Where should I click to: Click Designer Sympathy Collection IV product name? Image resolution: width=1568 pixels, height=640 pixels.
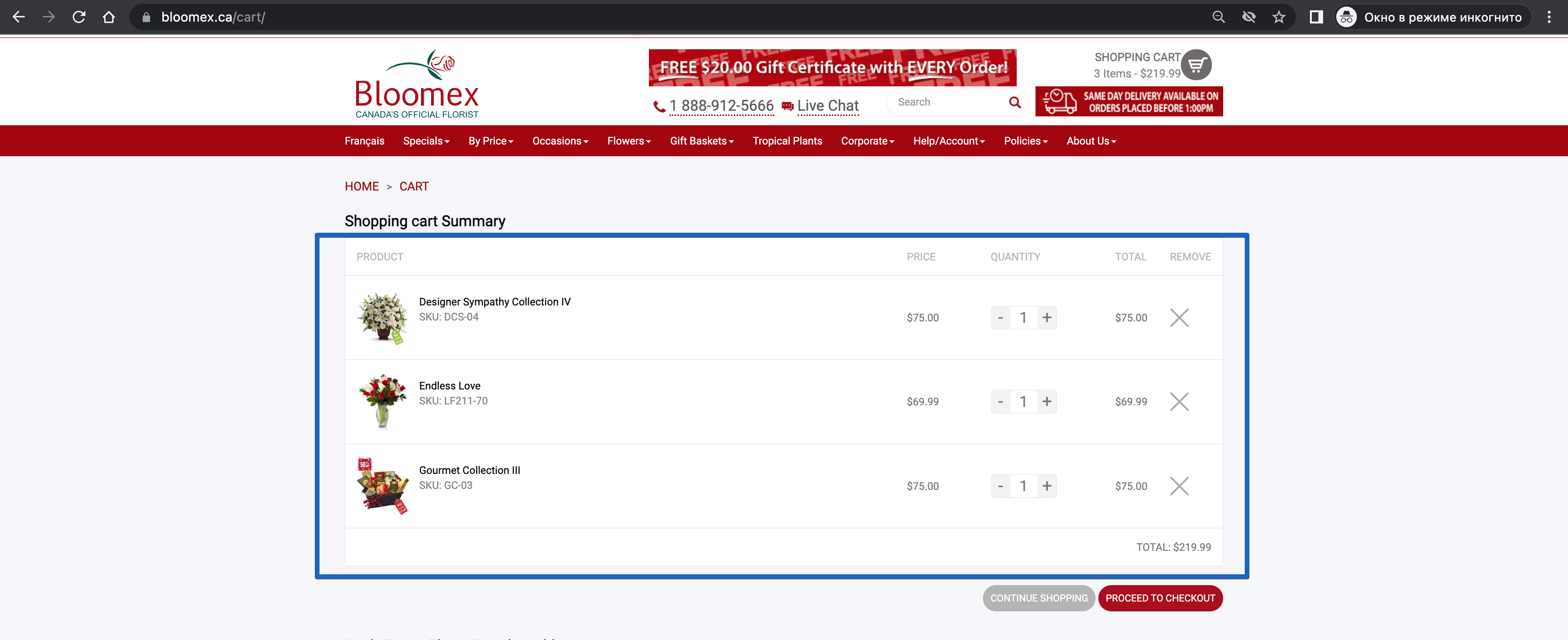point(494,301)
